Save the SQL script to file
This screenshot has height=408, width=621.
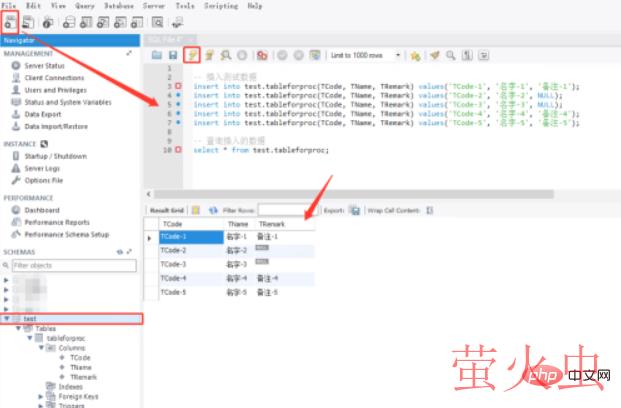173,55
